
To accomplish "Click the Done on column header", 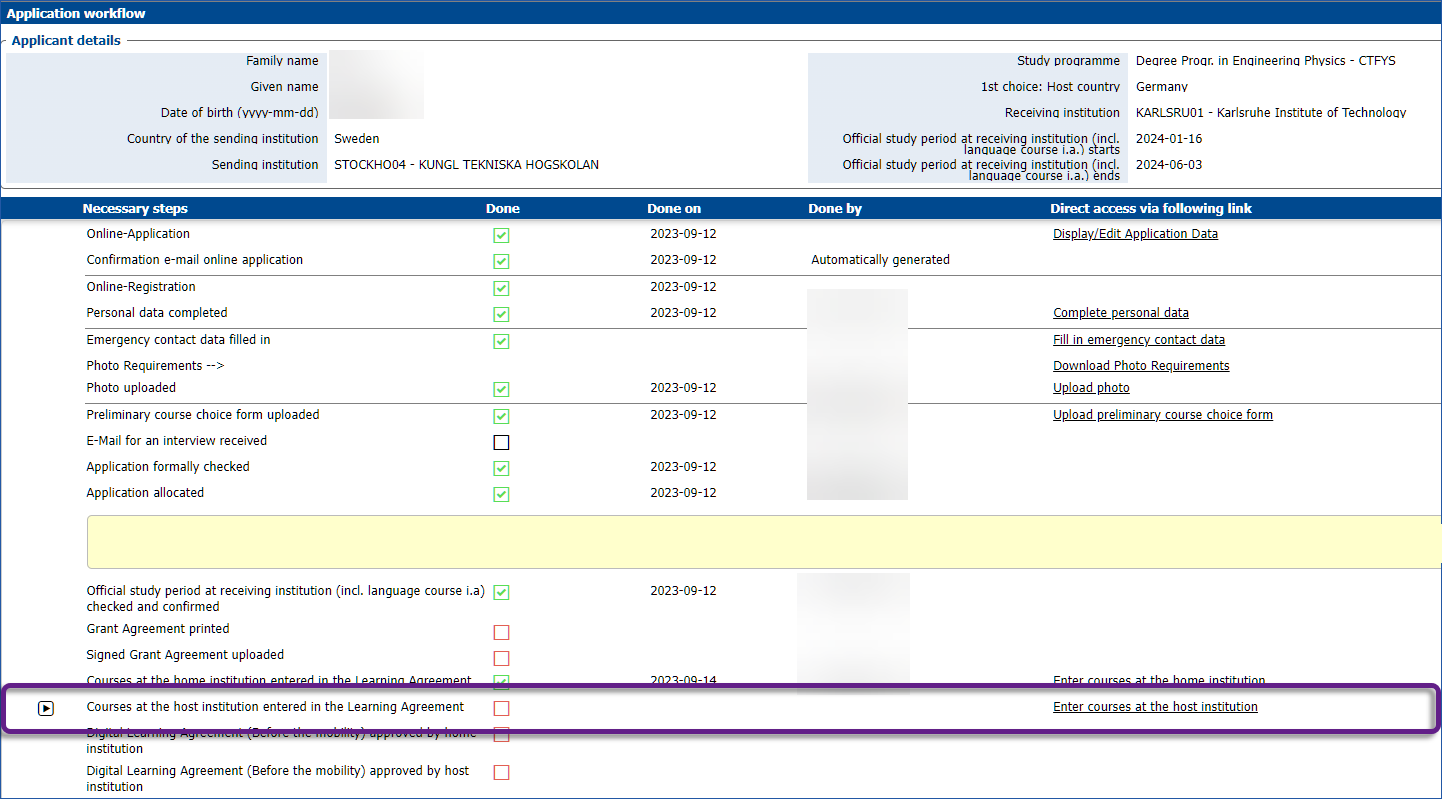I will tap(674, 209).
